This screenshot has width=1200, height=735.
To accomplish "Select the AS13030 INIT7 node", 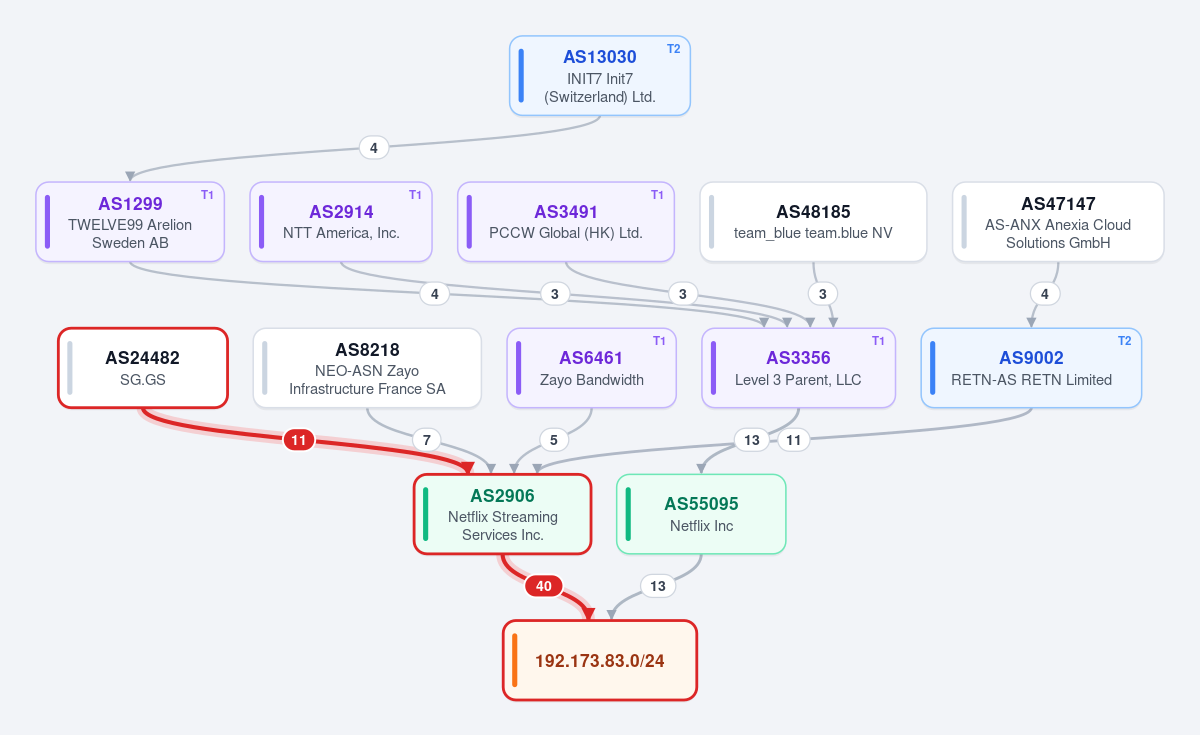I will point(600,76).
